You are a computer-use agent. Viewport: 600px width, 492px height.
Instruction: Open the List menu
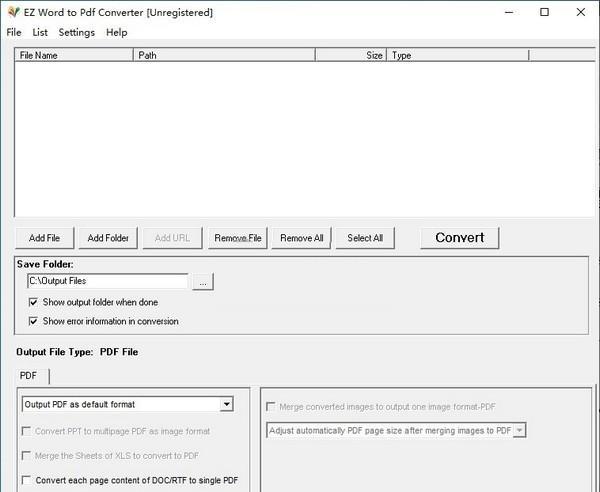[40, 33]
